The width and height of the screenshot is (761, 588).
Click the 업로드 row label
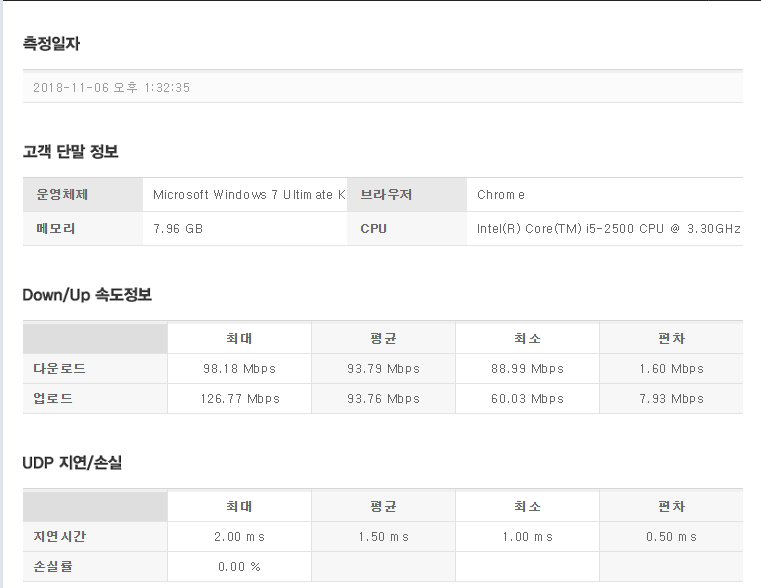[53, 399]
